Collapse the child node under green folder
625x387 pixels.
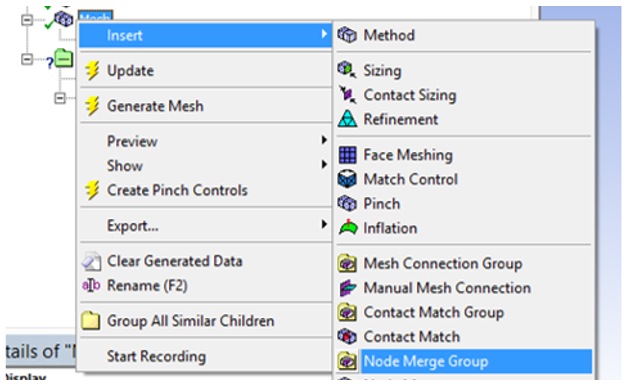pyautogui.click(x=60, y=98)
